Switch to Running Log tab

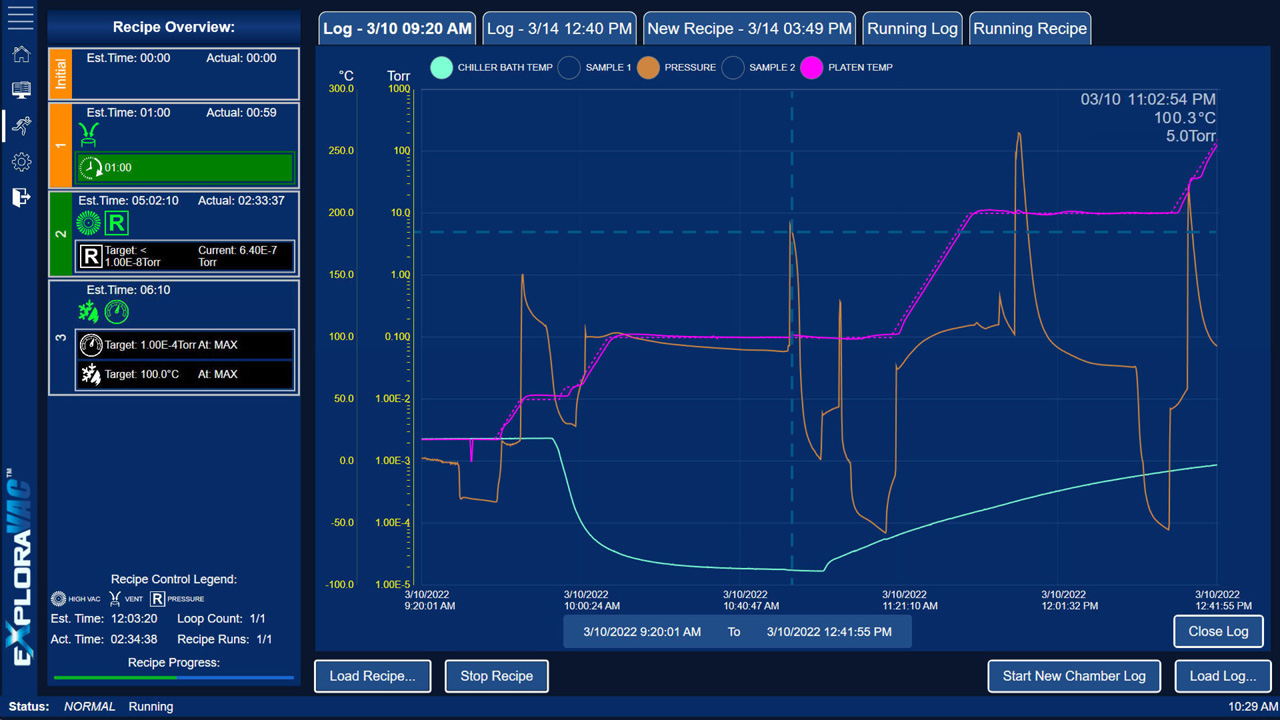912,29
